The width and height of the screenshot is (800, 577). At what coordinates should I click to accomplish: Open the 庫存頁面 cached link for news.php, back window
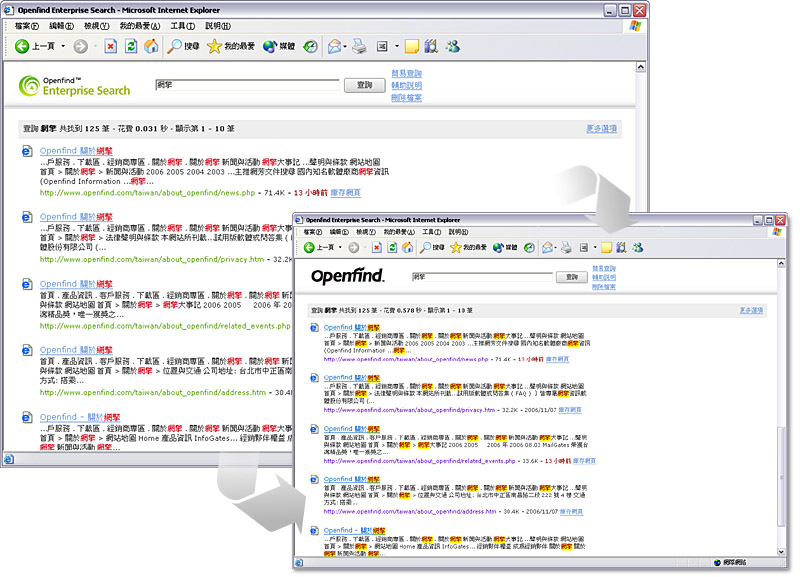[345, 193]
